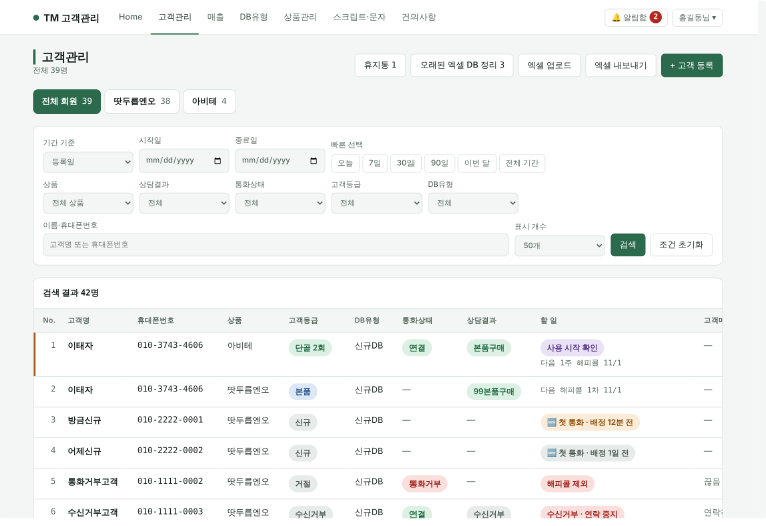Viewport: 766px width, 526px height.
Task: Click customer name 수신거부고객
Action: (x=93, y=512)
